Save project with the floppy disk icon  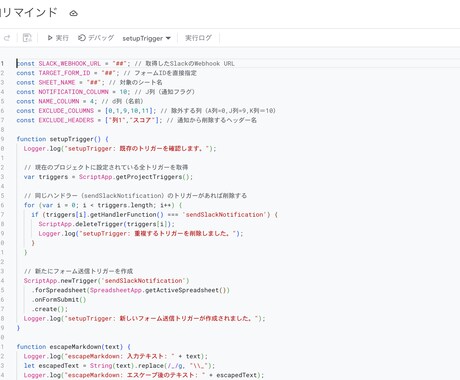coord(27,38)
